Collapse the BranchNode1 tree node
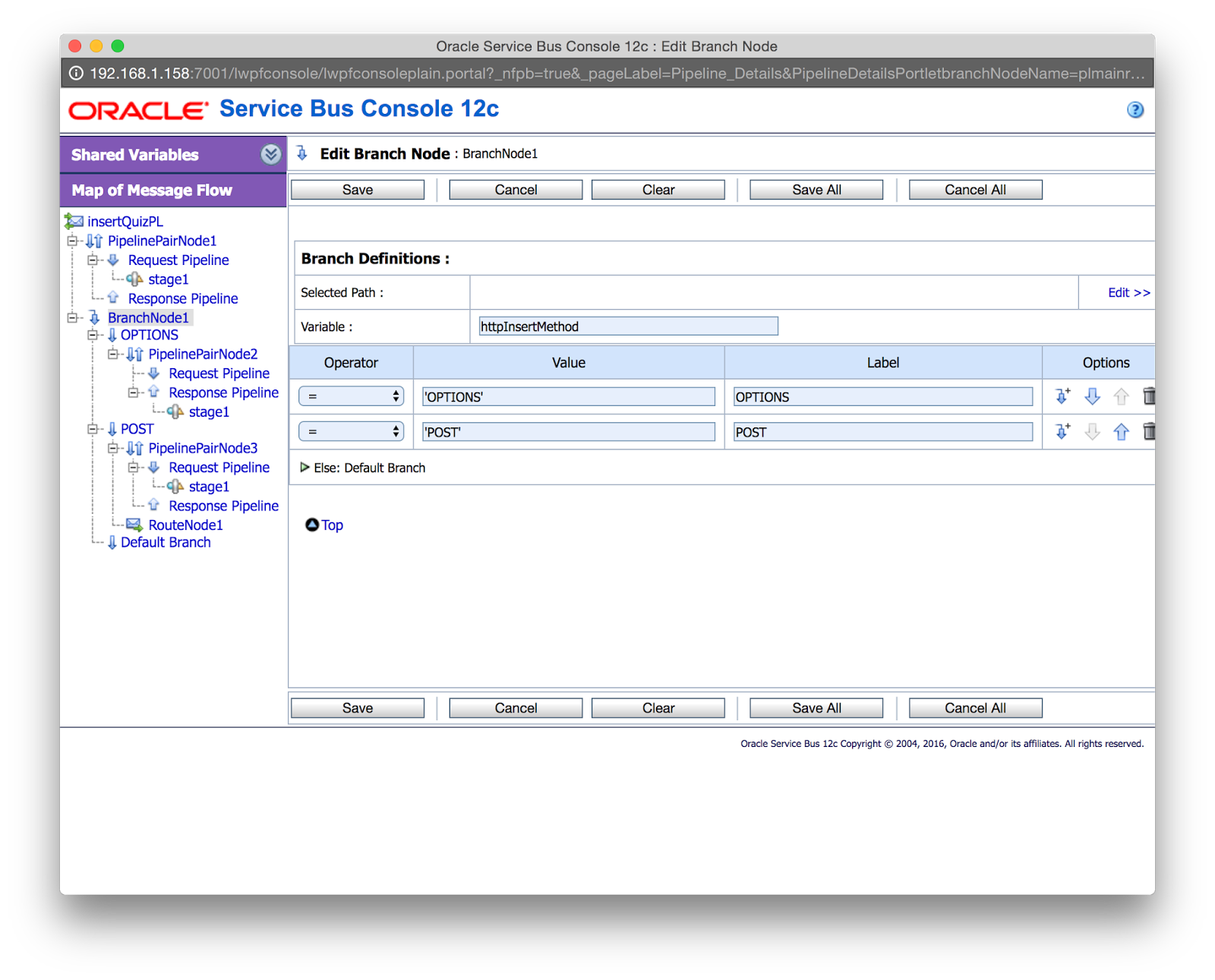 click(x=73, y=317)
